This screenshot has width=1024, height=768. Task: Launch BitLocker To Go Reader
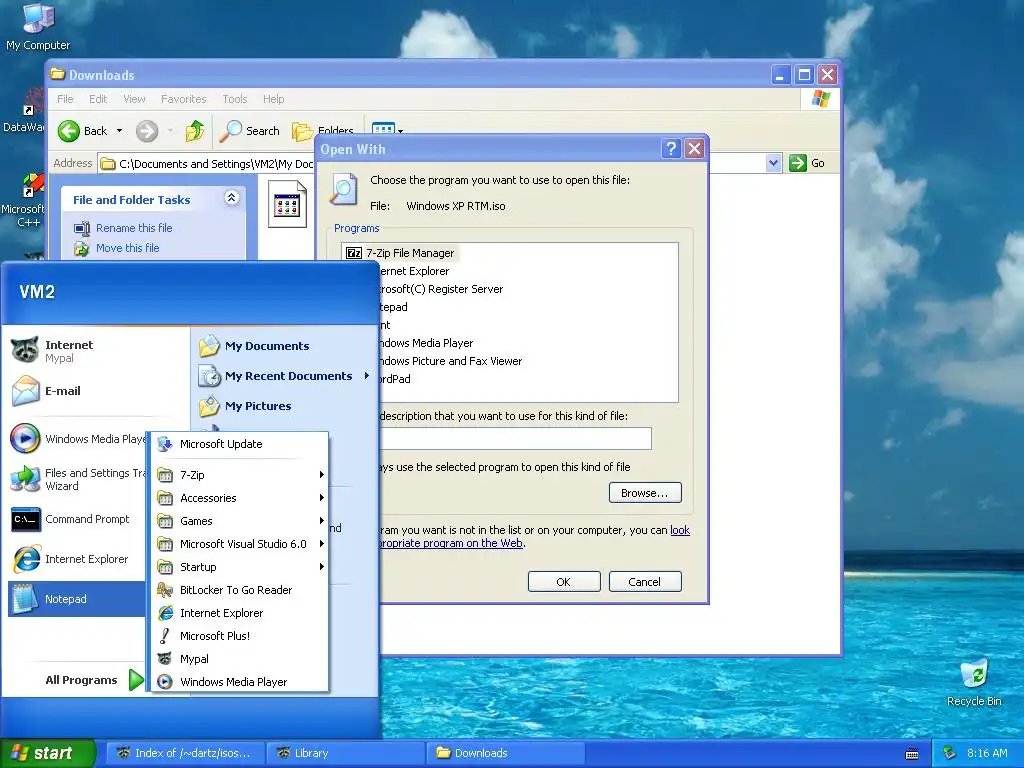tap(240, 590)
